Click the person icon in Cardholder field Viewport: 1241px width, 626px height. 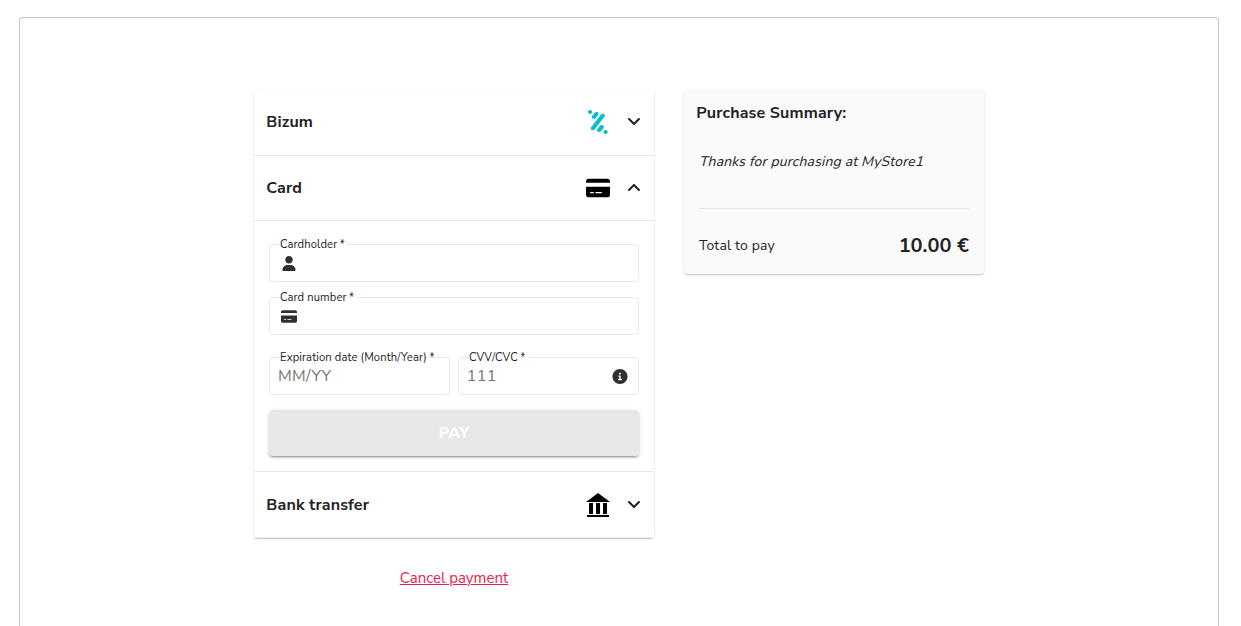coord(289,264)
